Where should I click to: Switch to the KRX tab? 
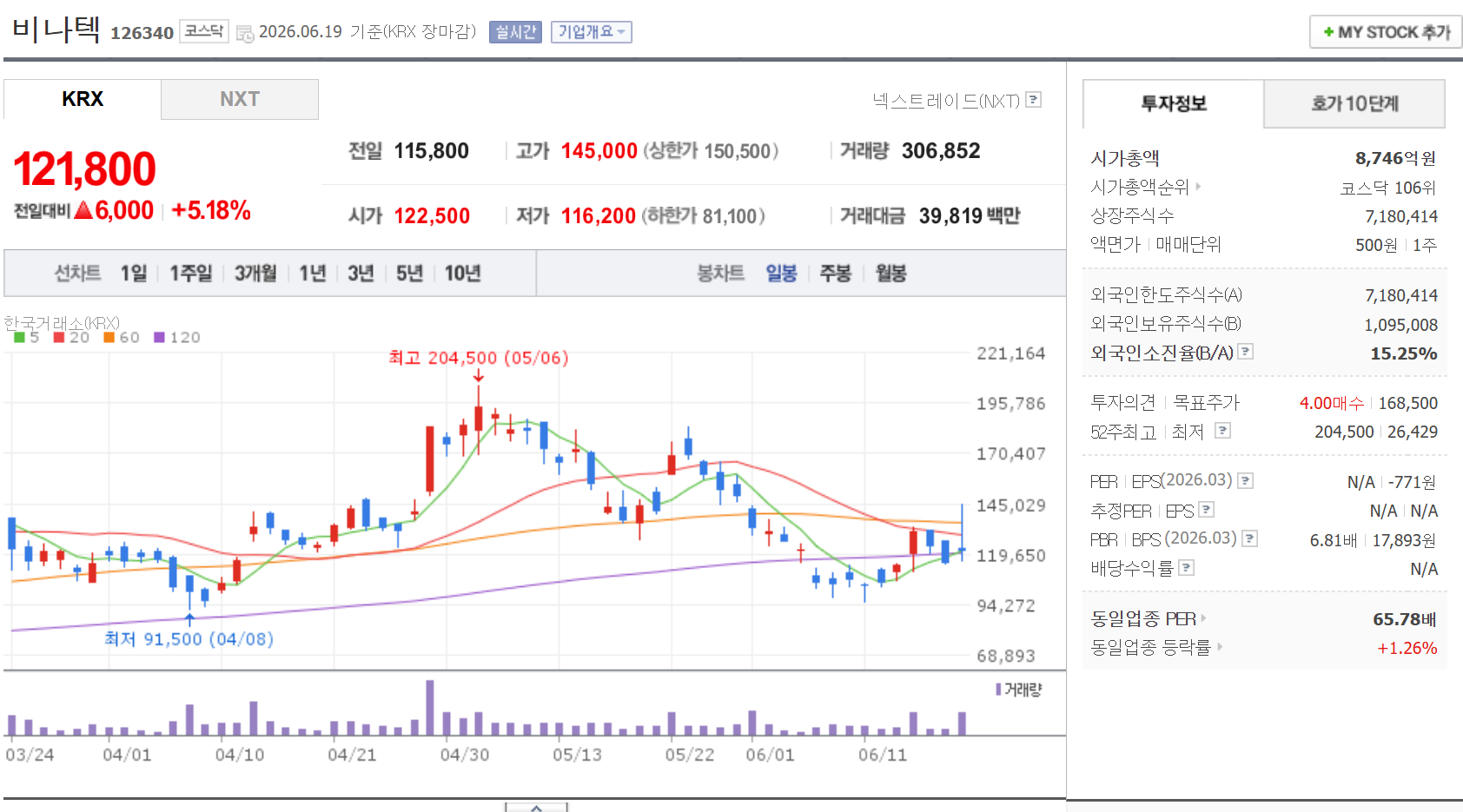(x=83, y=99)
